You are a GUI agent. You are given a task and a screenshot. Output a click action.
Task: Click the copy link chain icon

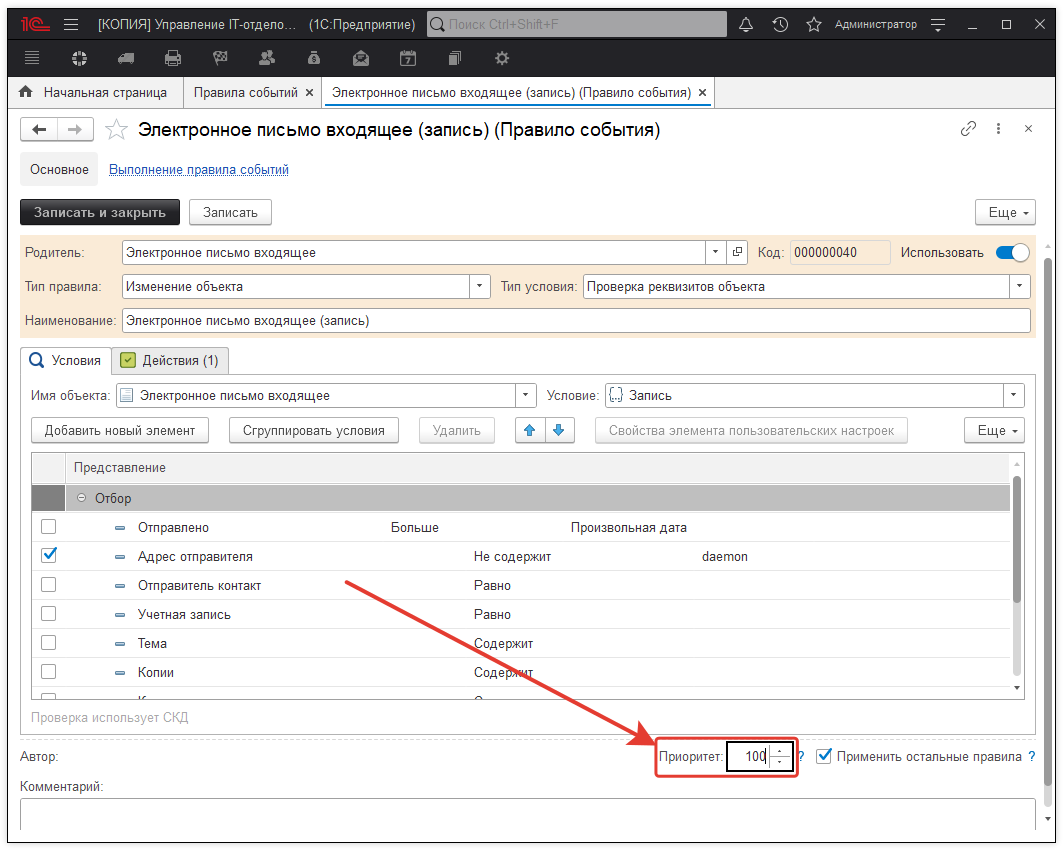968,129
